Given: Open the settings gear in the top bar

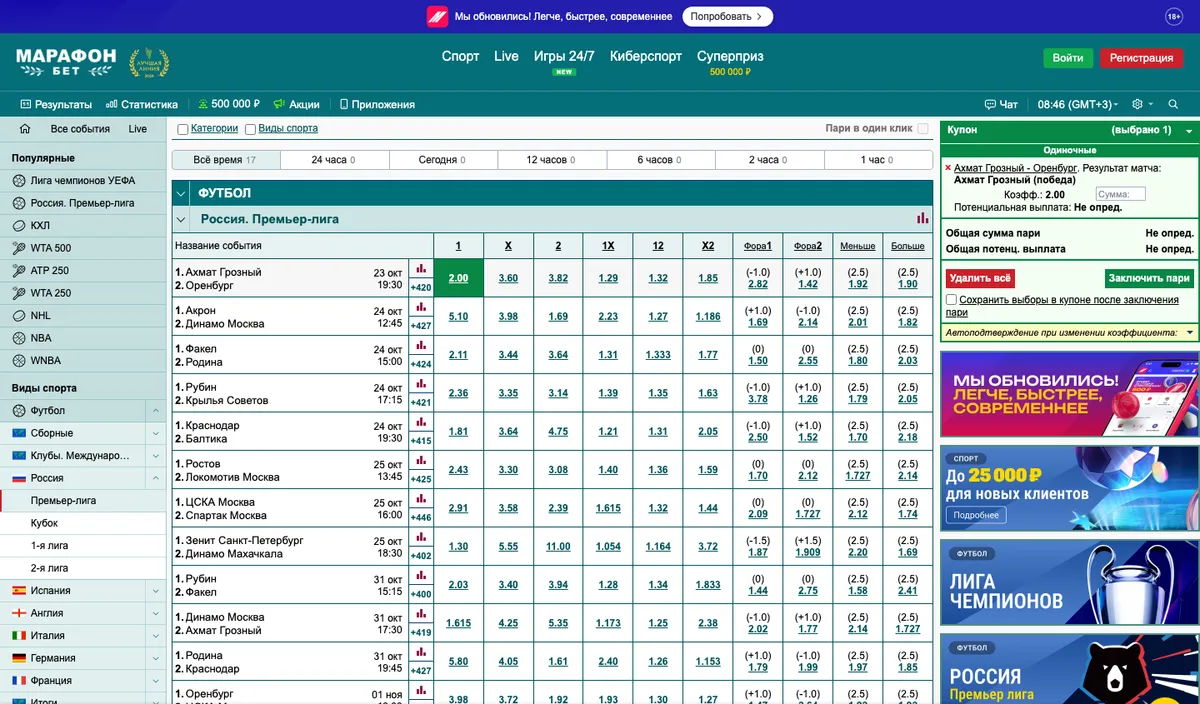Looking at the screenshot, I should pyautogui.click(x=1137, y=104).
